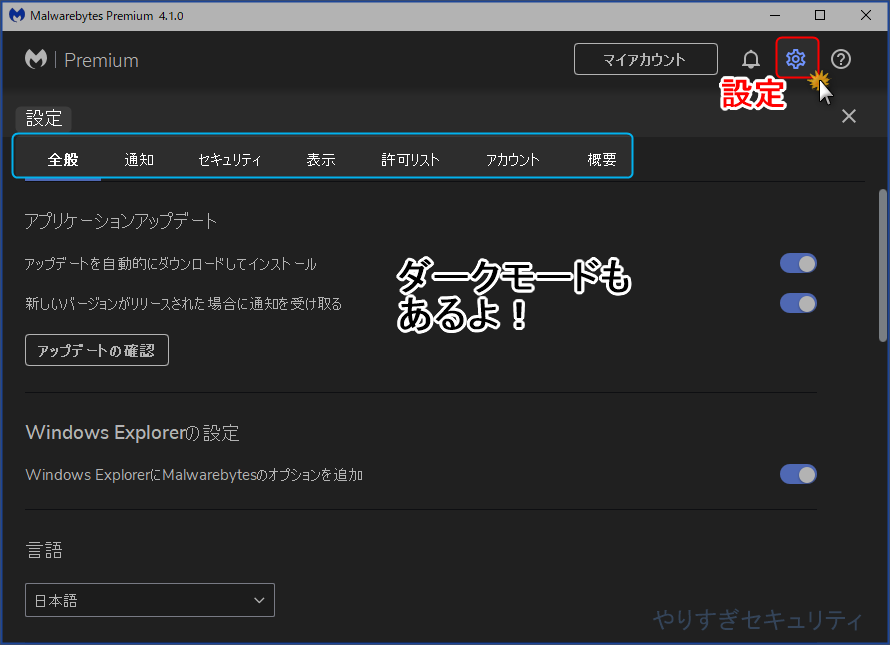Click the settings vertical scrollbar

(883, 266)
